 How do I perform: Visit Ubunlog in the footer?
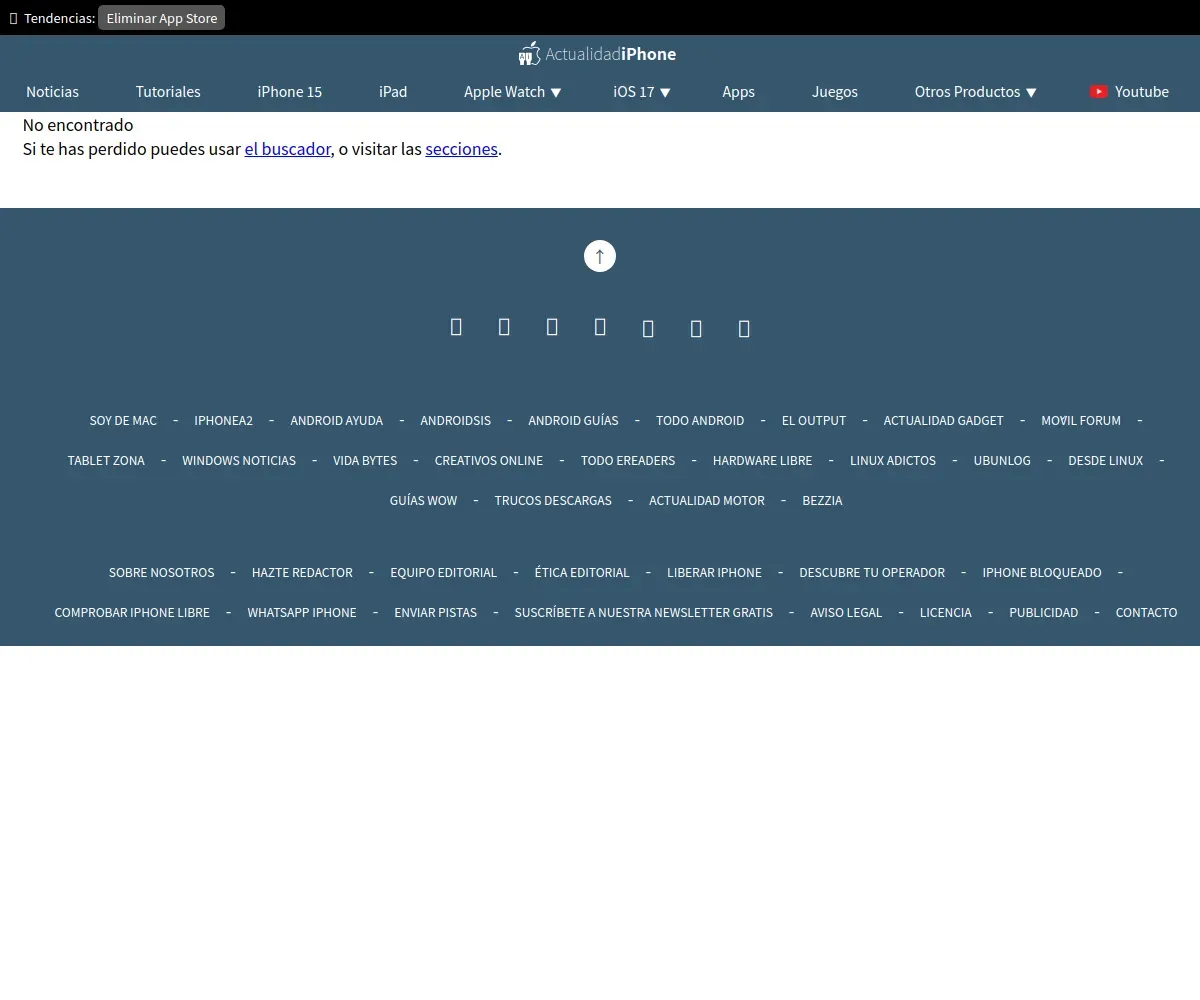1002,460
